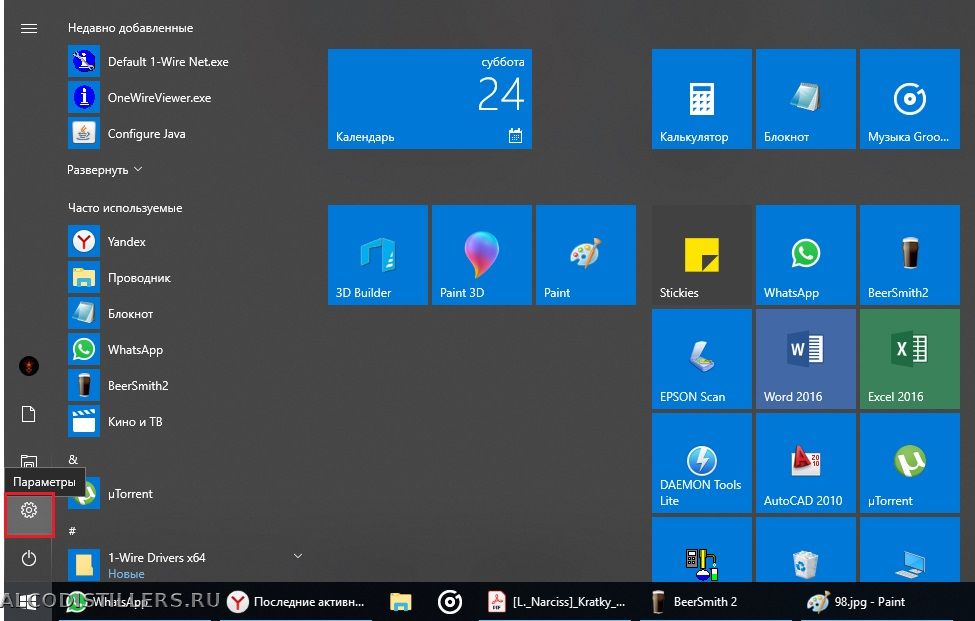Open the Музыка Groove tile

point(910,99)
